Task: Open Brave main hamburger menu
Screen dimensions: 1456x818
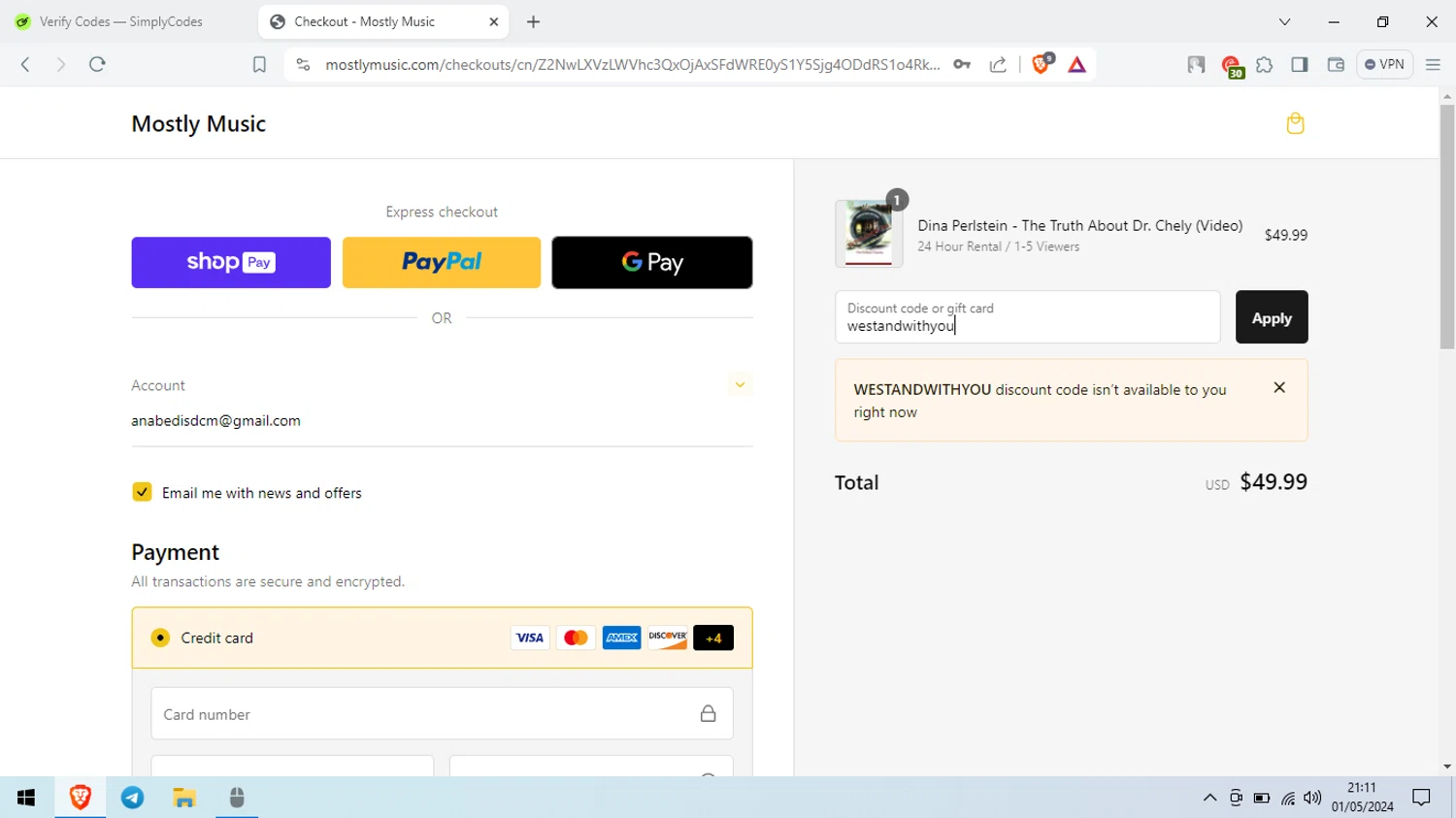Action: 1433,64
